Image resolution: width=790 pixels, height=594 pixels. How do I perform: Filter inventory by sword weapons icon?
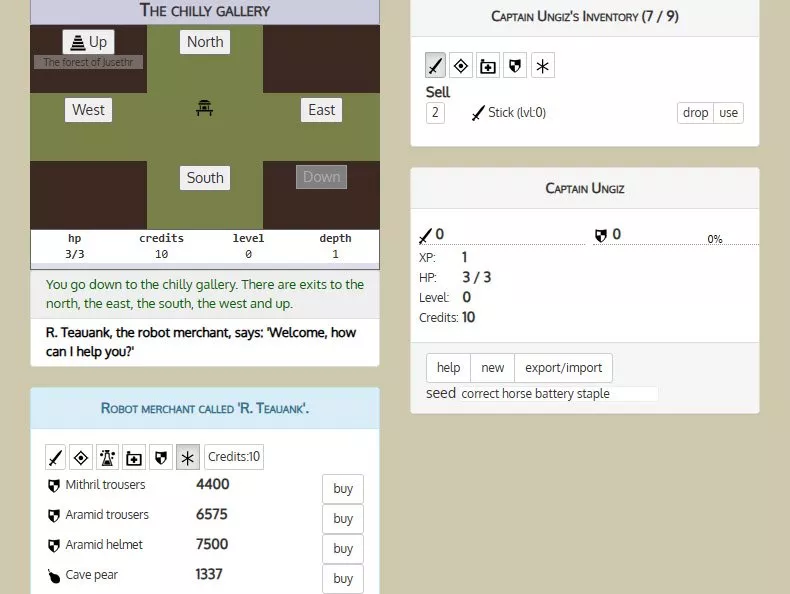(x=435, y=66)
